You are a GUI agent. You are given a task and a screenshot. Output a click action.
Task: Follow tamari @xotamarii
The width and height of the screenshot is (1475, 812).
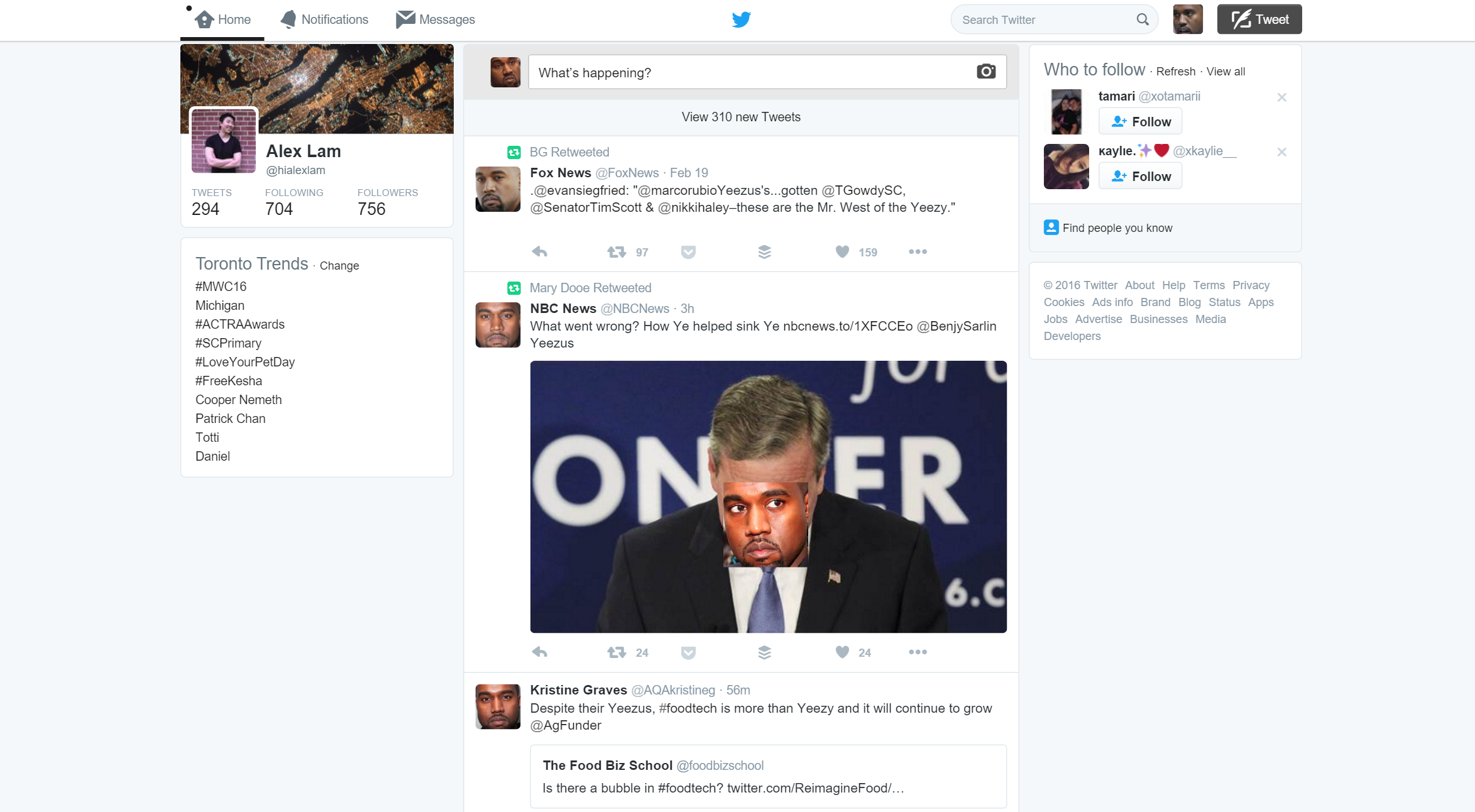(x=1140, y=121)
